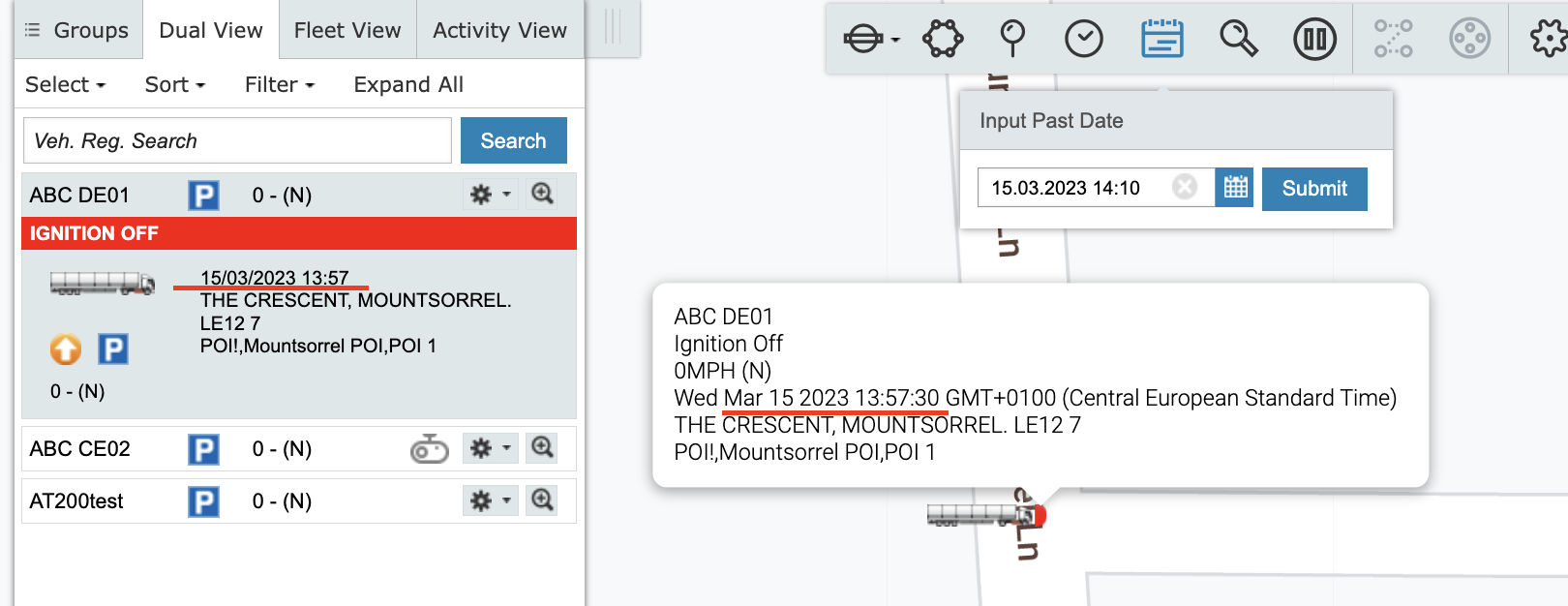Viewport: 1568px width, 606px height.
Task: Pause live tracking with pause icon
Action: tap(1314, 40)
